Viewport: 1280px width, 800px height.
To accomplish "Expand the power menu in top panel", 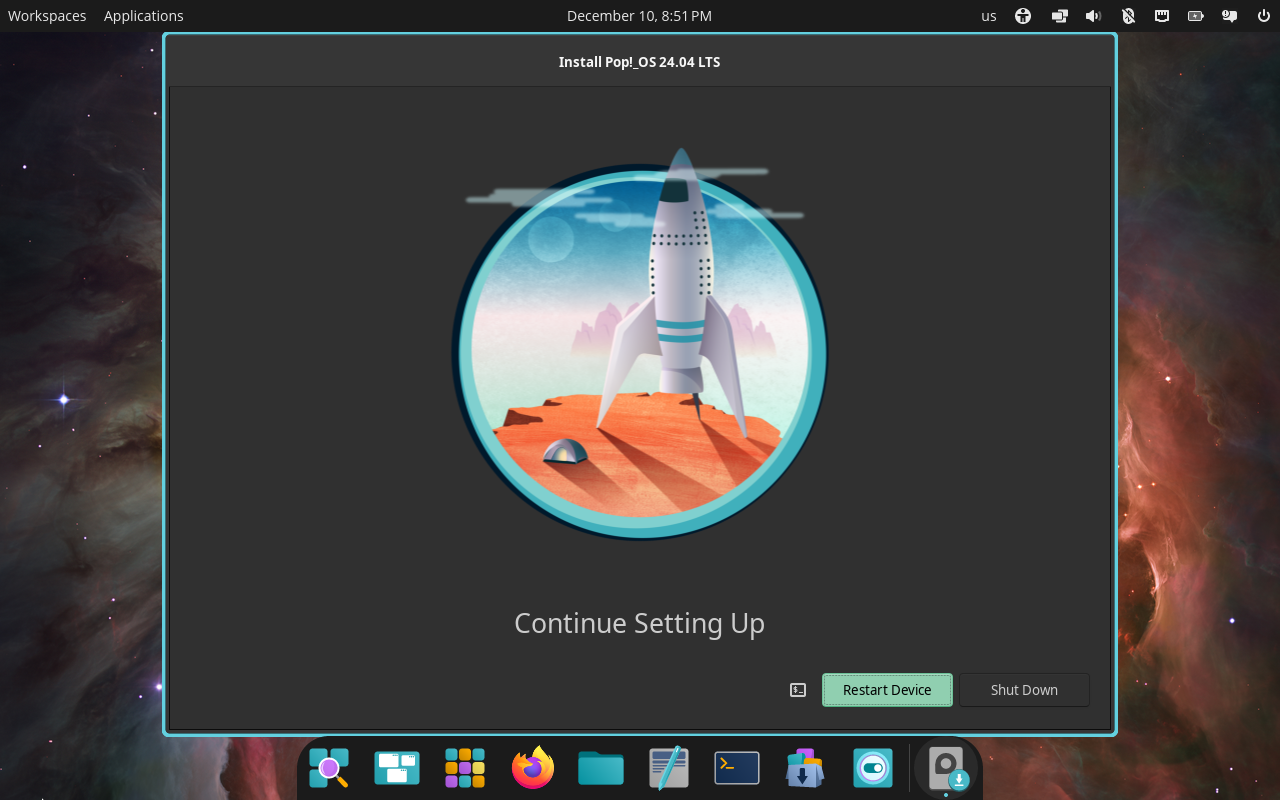I will point(1263,16).
